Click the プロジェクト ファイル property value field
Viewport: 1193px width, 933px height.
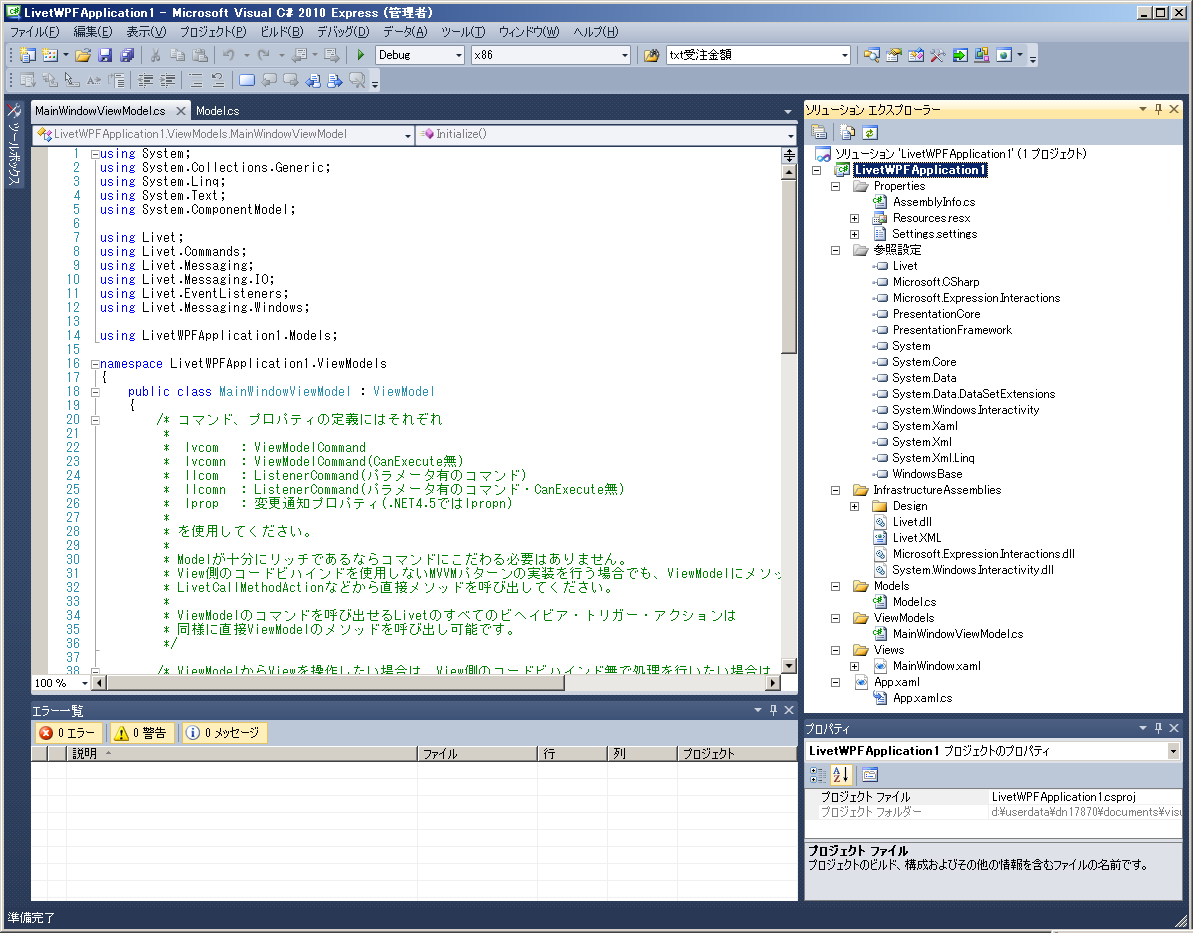1085,797
